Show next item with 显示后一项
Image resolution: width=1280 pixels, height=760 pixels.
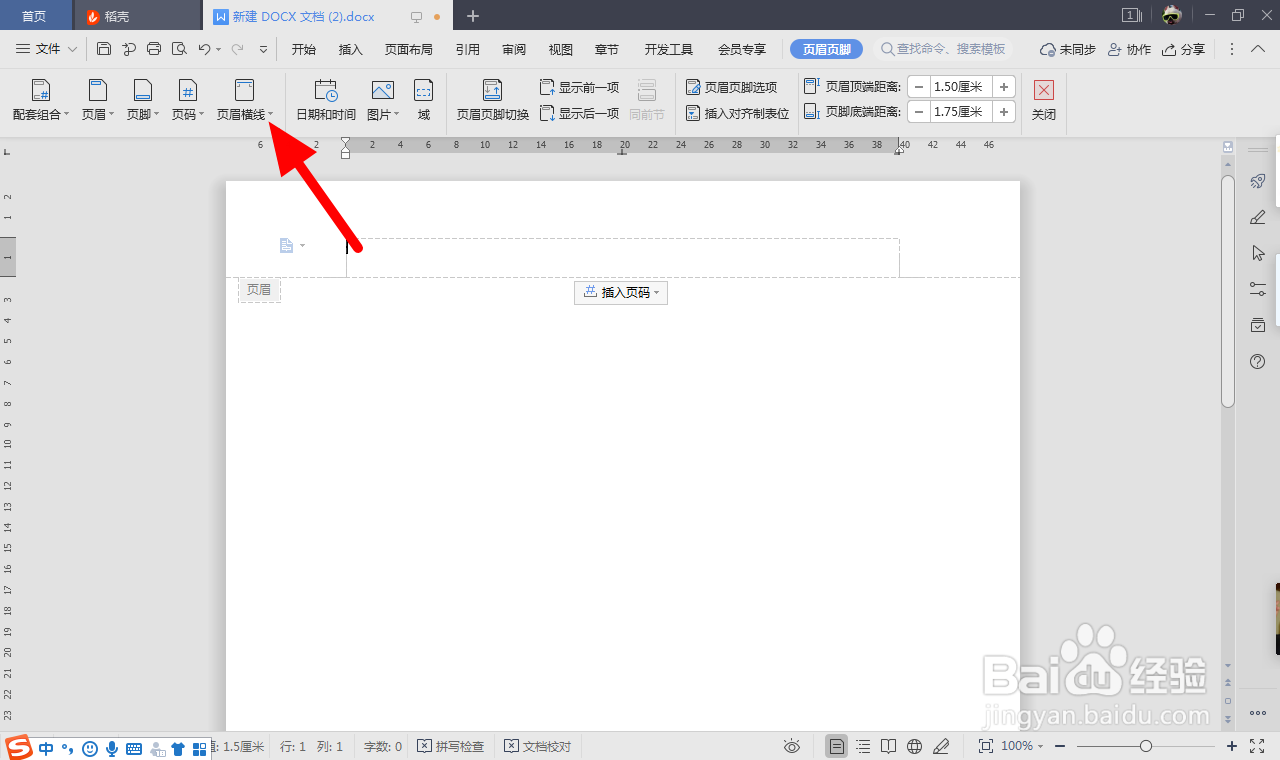580,113
